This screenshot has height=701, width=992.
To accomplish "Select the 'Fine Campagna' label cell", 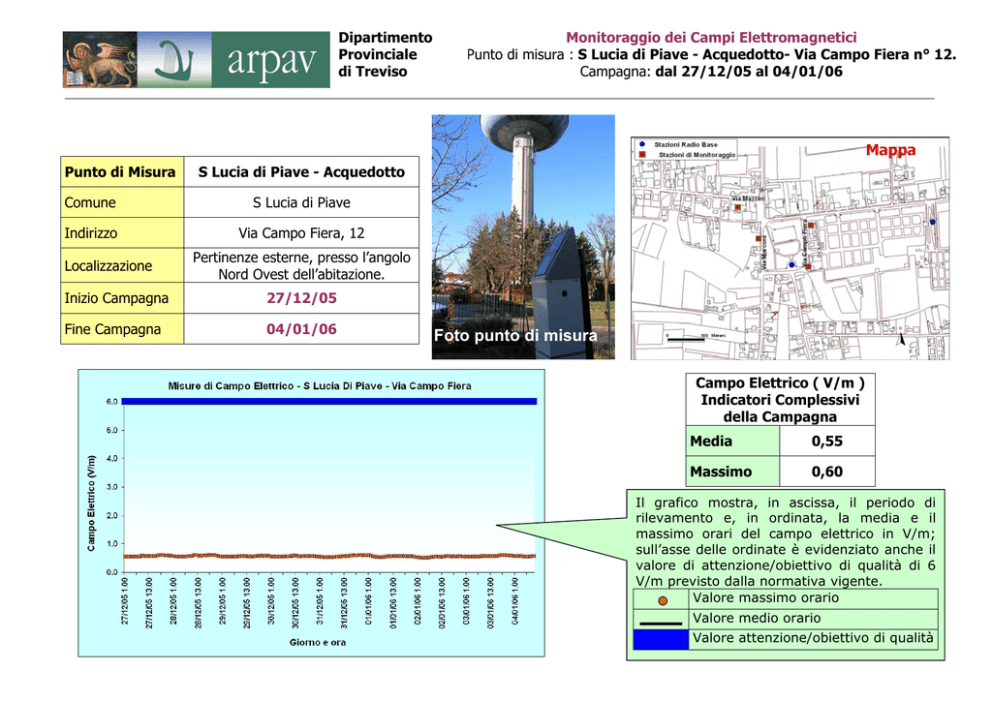I will [x=122, y=329].
